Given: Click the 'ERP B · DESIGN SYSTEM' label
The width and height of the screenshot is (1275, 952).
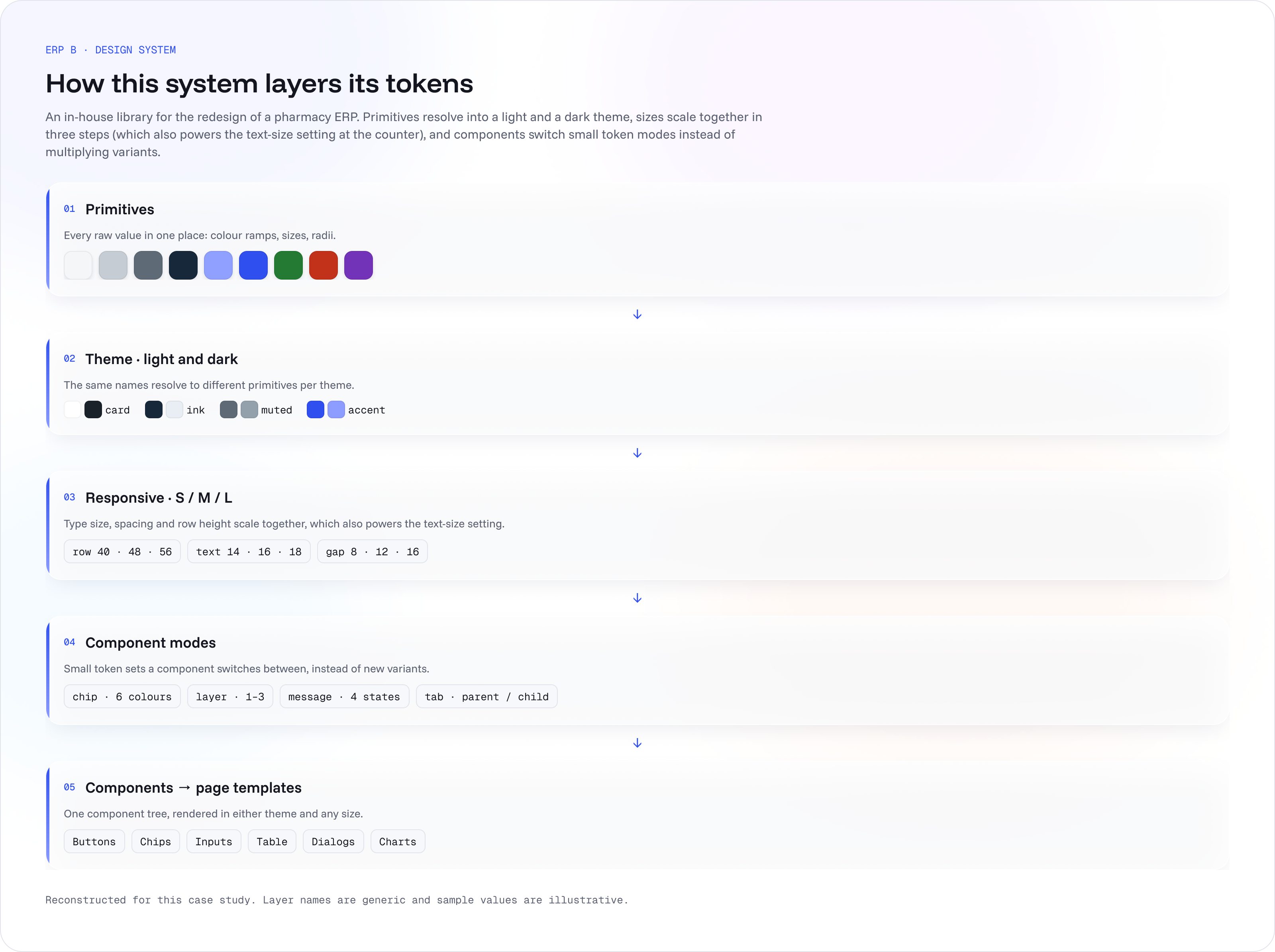Looking at the screenshot, I should [x=111, y=50].
